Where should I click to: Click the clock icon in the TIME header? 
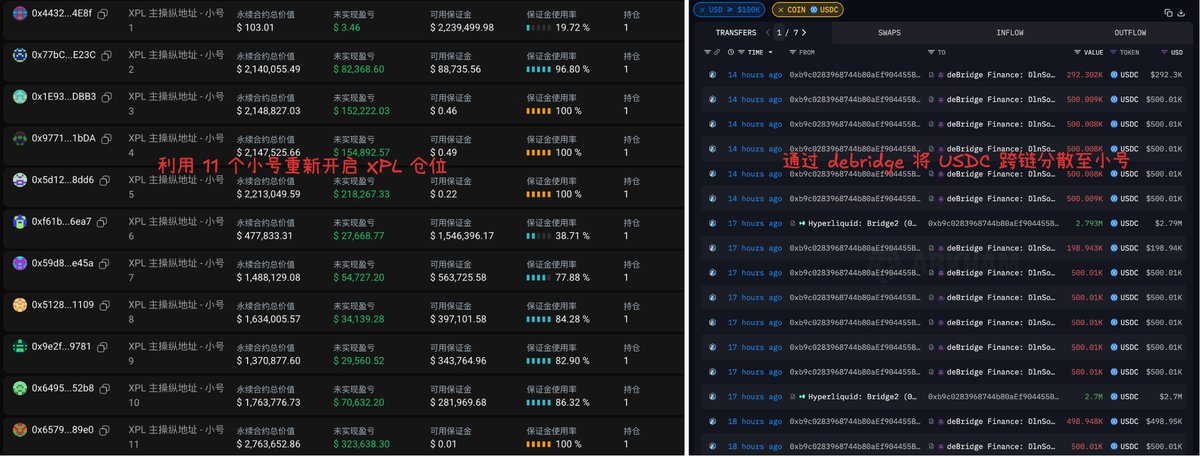coord(731,52)
